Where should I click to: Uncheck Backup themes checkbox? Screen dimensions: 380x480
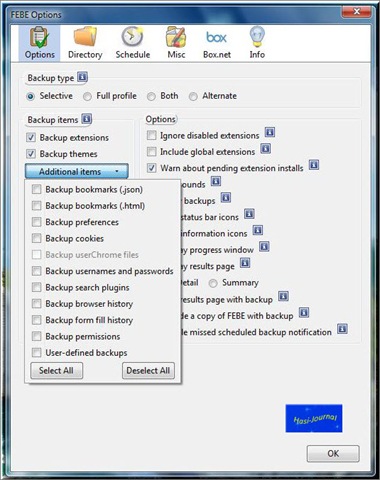point(31,154)
